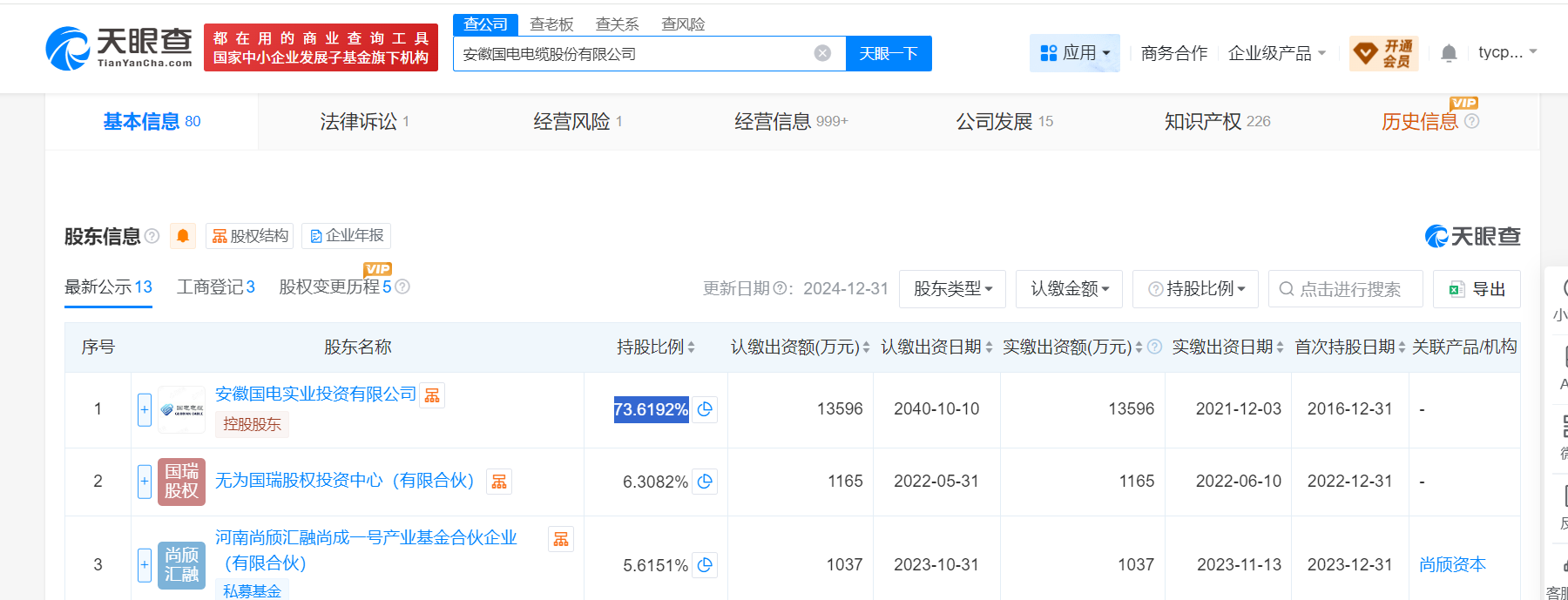View shareholding pie icon beside 6.3082%
Viewport: 1568px width, 600px height.
[x=706, y=481]
